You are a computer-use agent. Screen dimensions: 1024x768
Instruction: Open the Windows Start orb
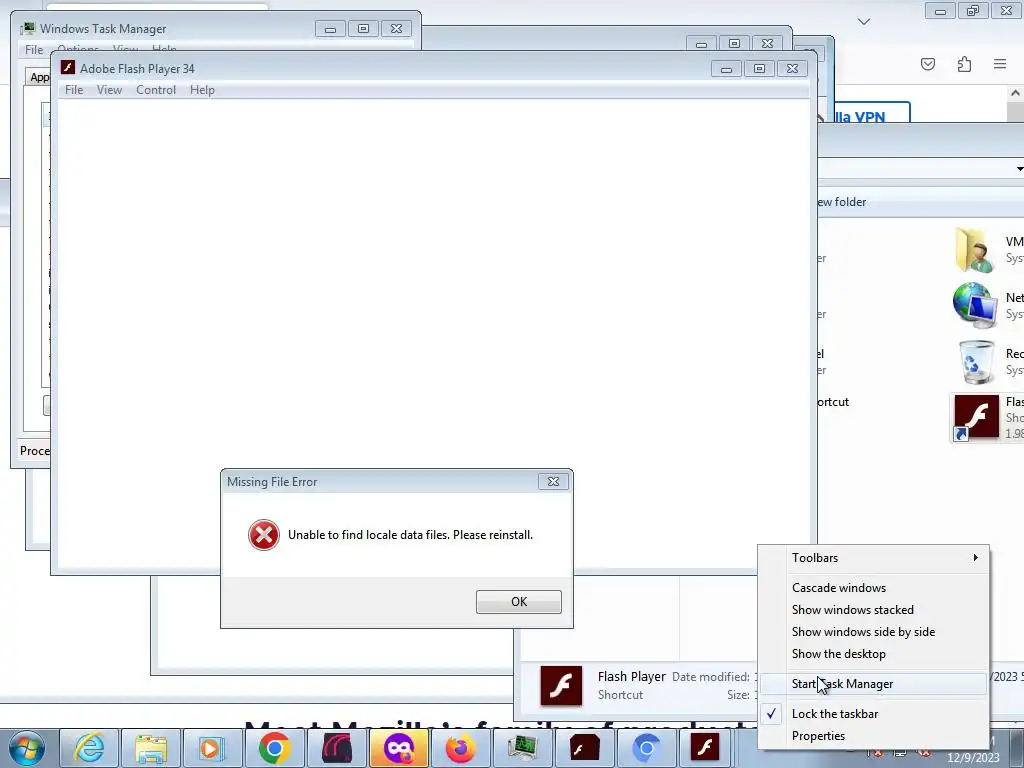coord(26,748)
